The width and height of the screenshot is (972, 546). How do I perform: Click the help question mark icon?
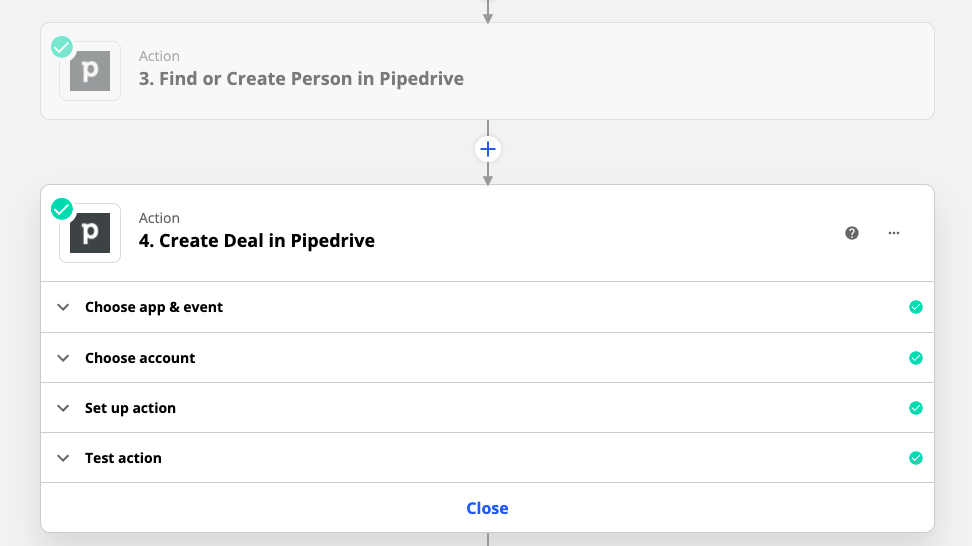pos(852,233)
